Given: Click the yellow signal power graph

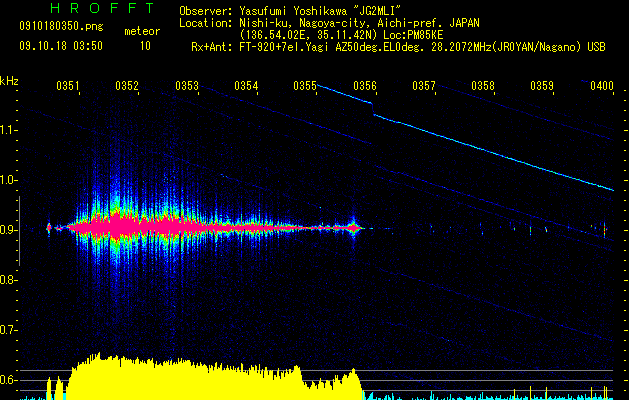Looking at the screenshot, I should click(200, 378).
